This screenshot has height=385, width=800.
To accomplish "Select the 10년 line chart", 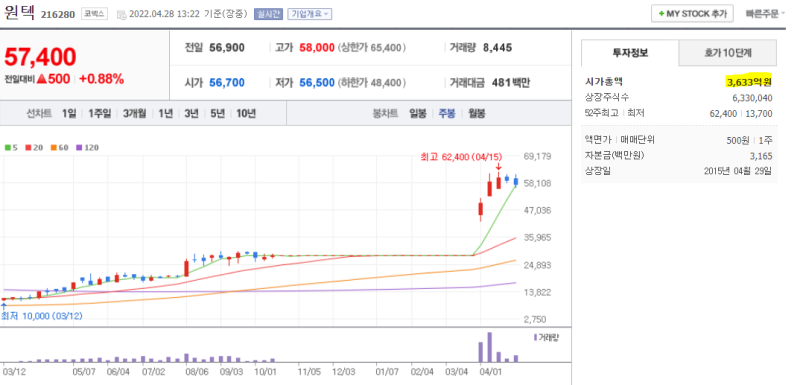I will (246, 113).
